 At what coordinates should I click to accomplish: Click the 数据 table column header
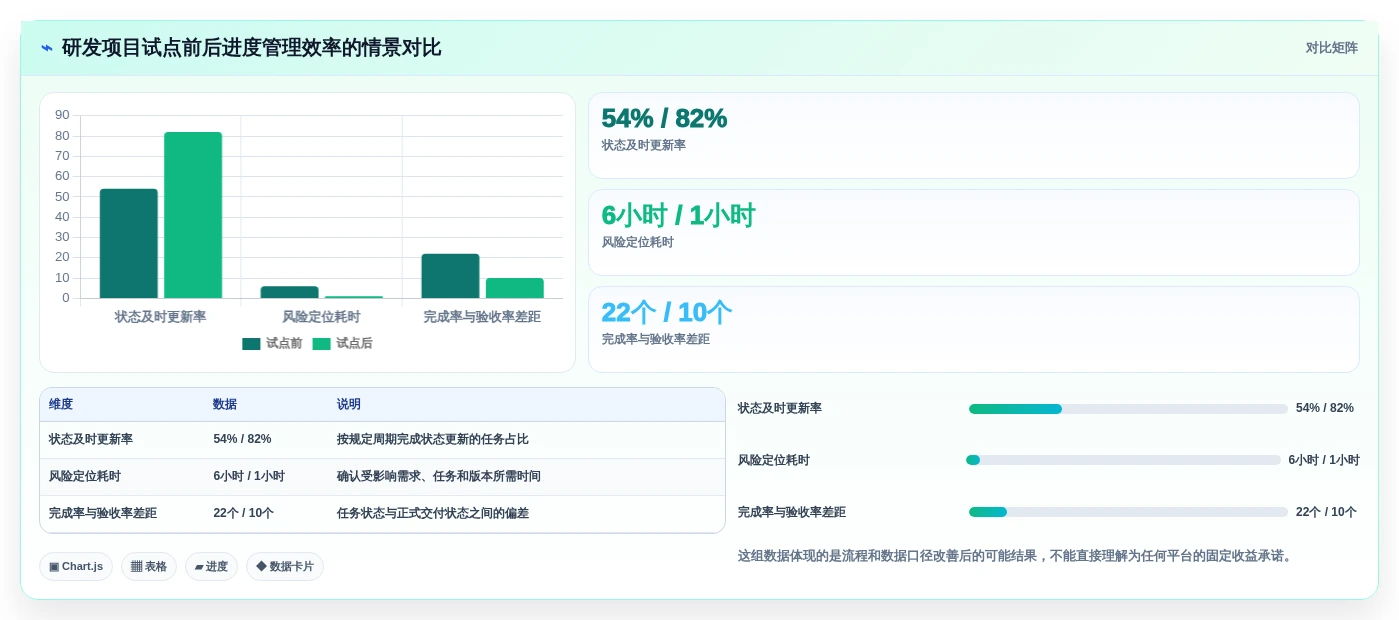(225, 404)
